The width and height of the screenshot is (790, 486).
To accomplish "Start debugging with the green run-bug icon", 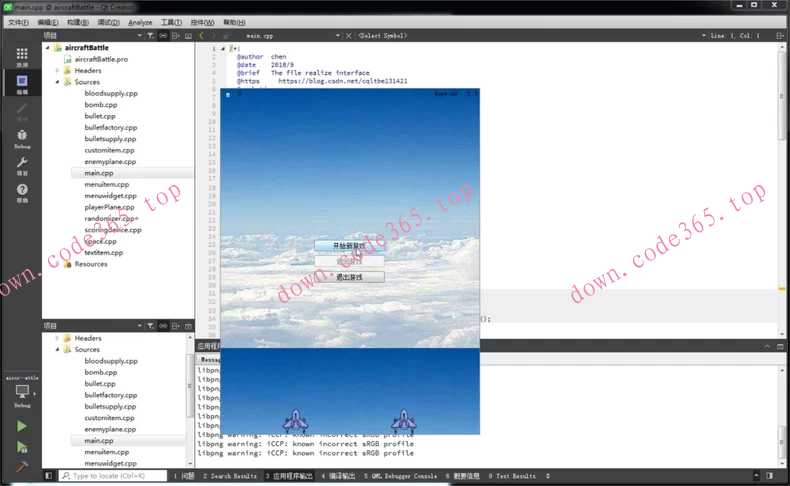I will point(21,447).
